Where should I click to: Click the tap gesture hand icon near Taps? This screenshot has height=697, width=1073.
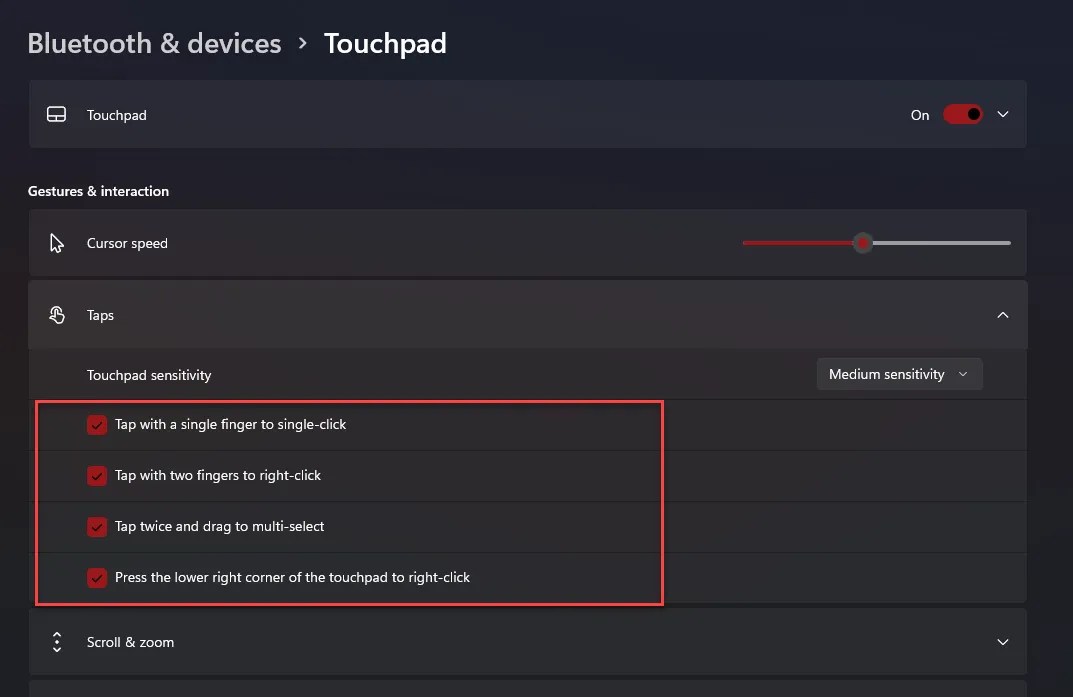pyautogui.click(x=57, y=314)
